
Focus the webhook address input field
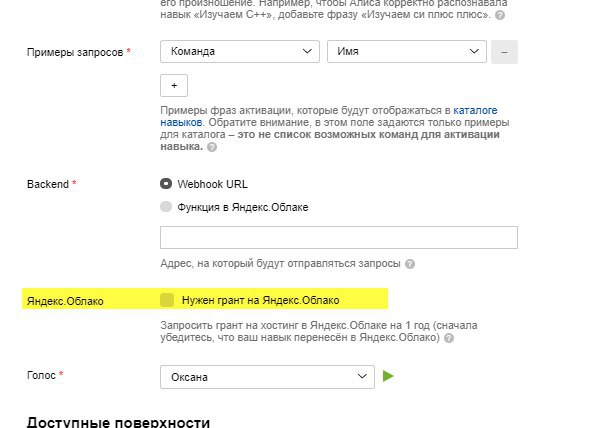339,237
